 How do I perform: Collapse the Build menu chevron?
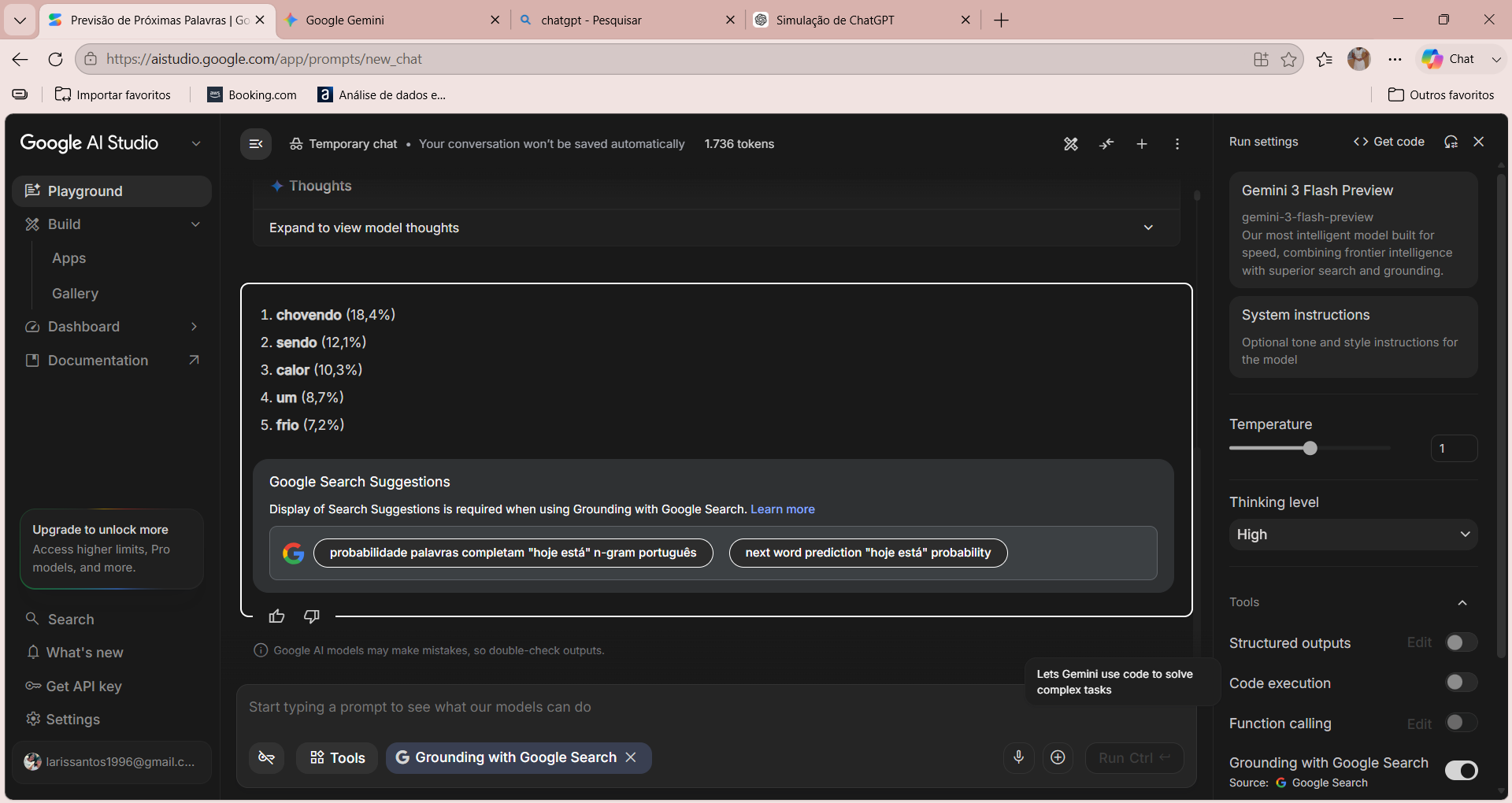(x=195, y=224)
